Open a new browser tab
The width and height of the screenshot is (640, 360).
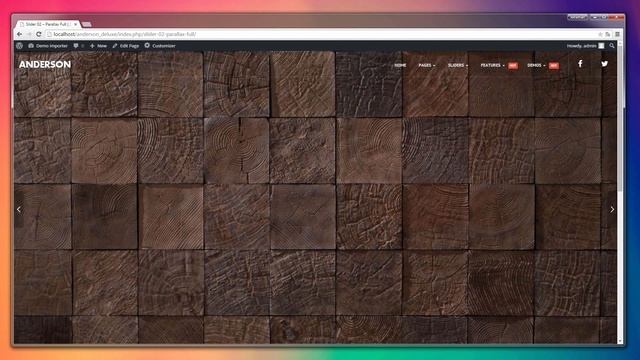click(x=87, y=24)
